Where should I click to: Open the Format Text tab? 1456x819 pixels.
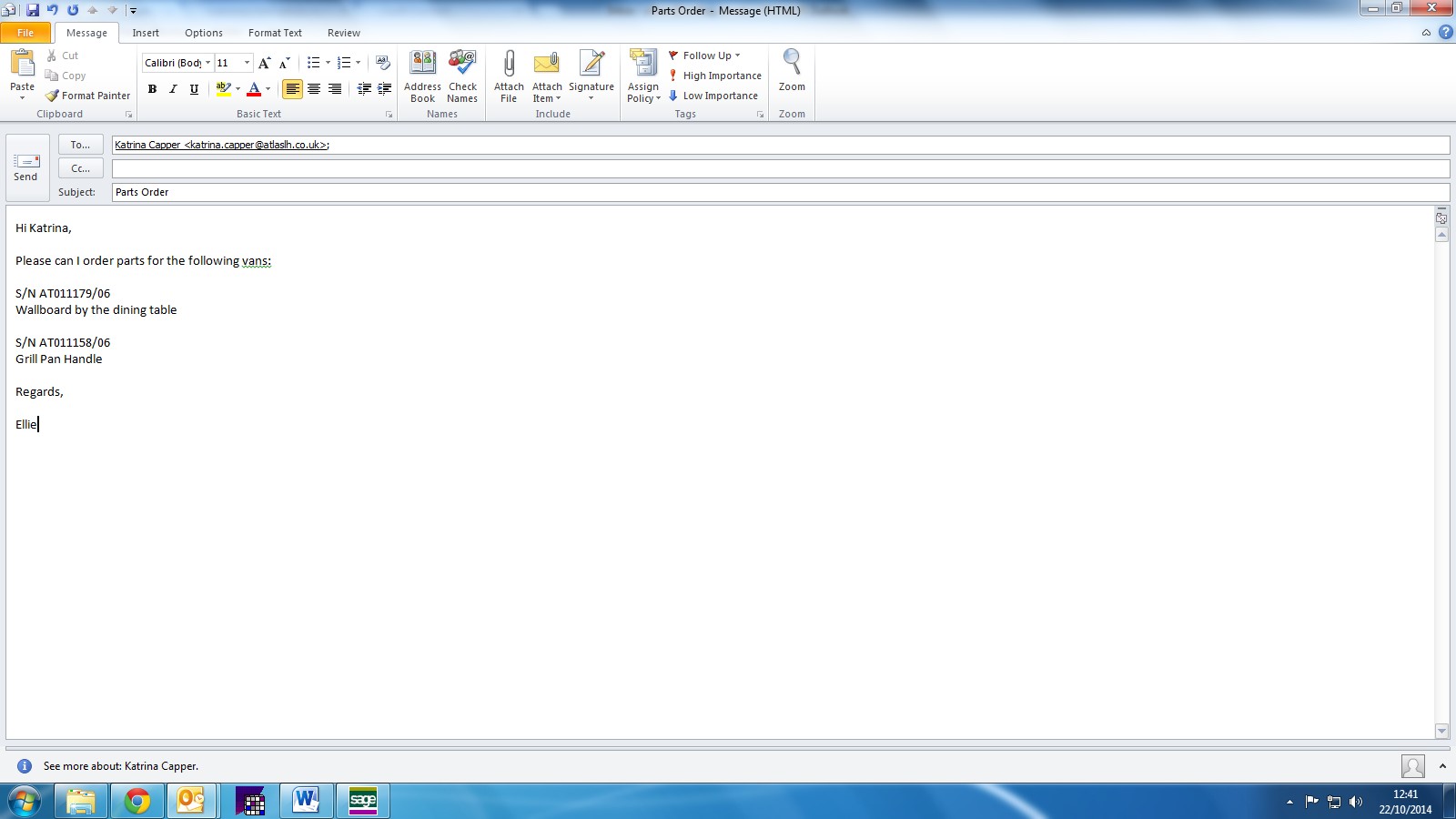click(x=275, y=33)
